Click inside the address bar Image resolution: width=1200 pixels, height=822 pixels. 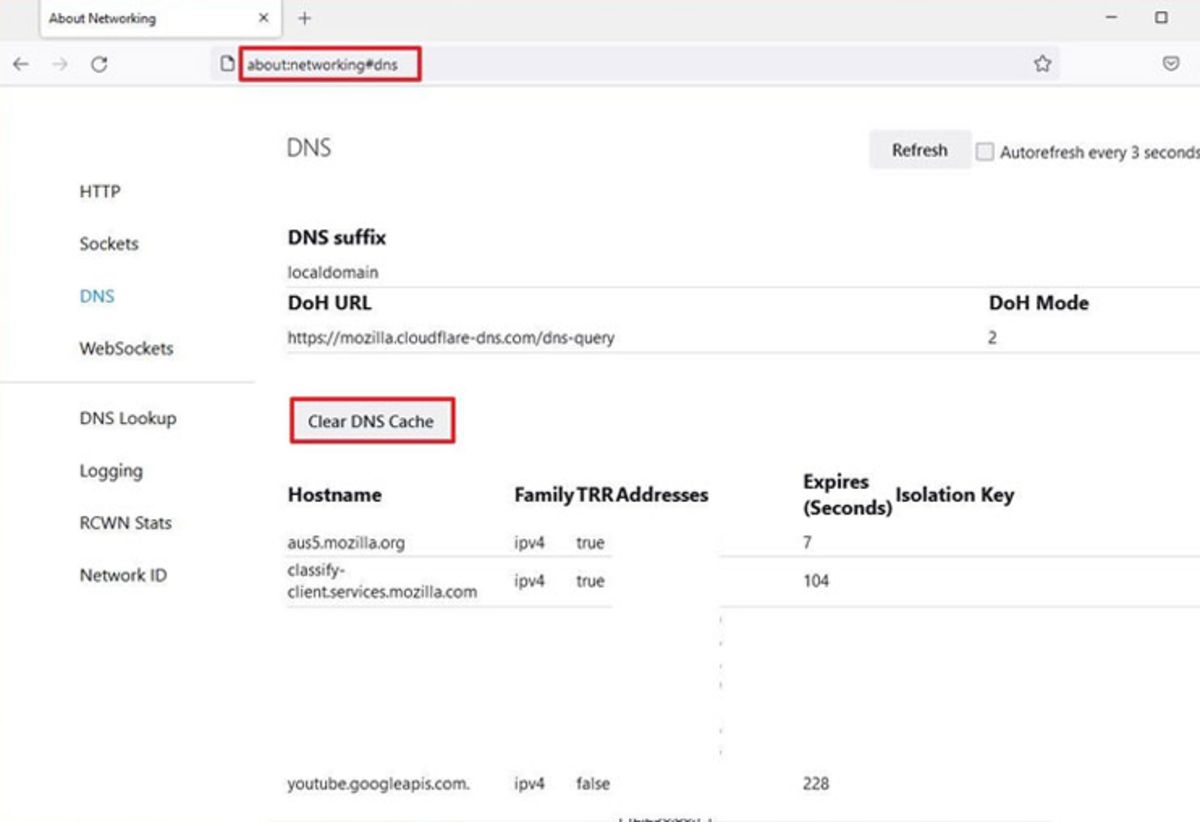[500, 63]
